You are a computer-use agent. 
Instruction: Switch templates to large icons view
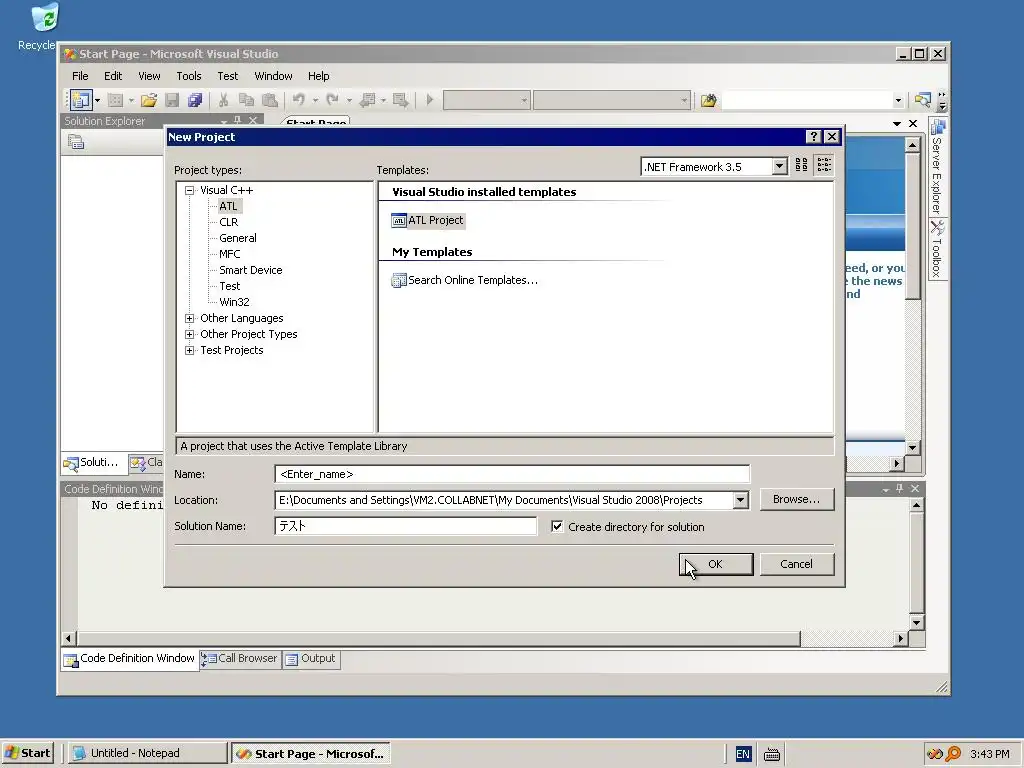point(801,165)
